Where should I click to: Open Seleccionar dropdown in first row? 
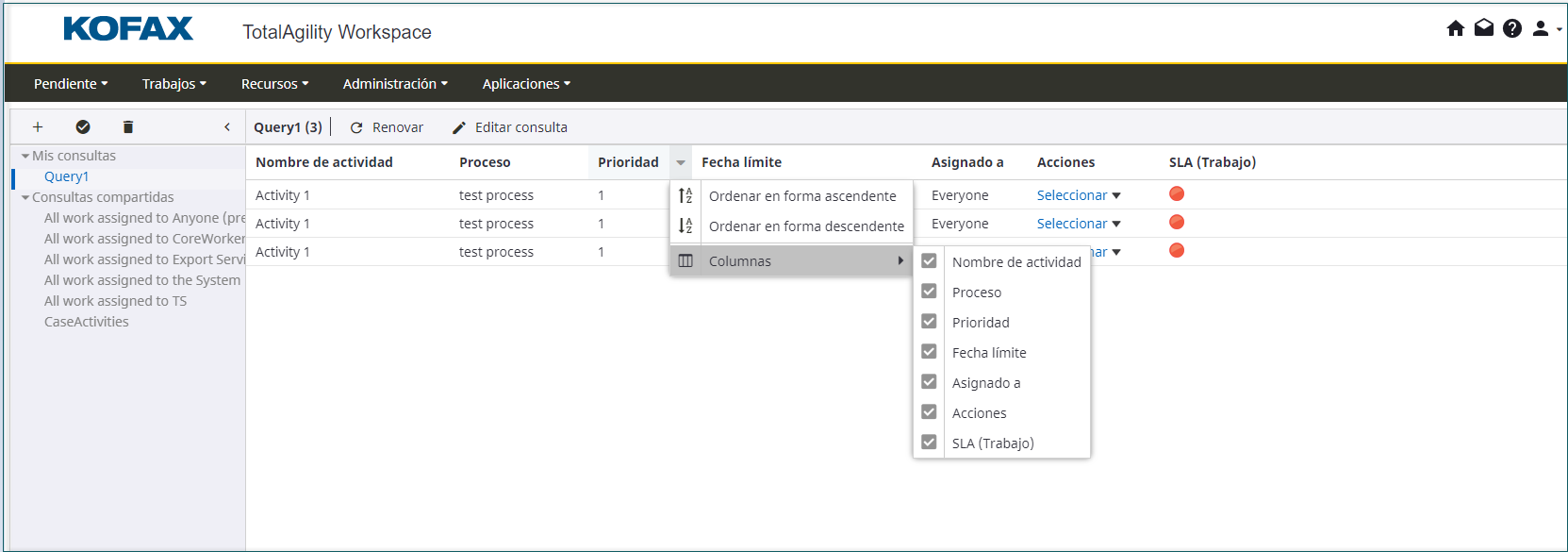tap(1079, 195)
